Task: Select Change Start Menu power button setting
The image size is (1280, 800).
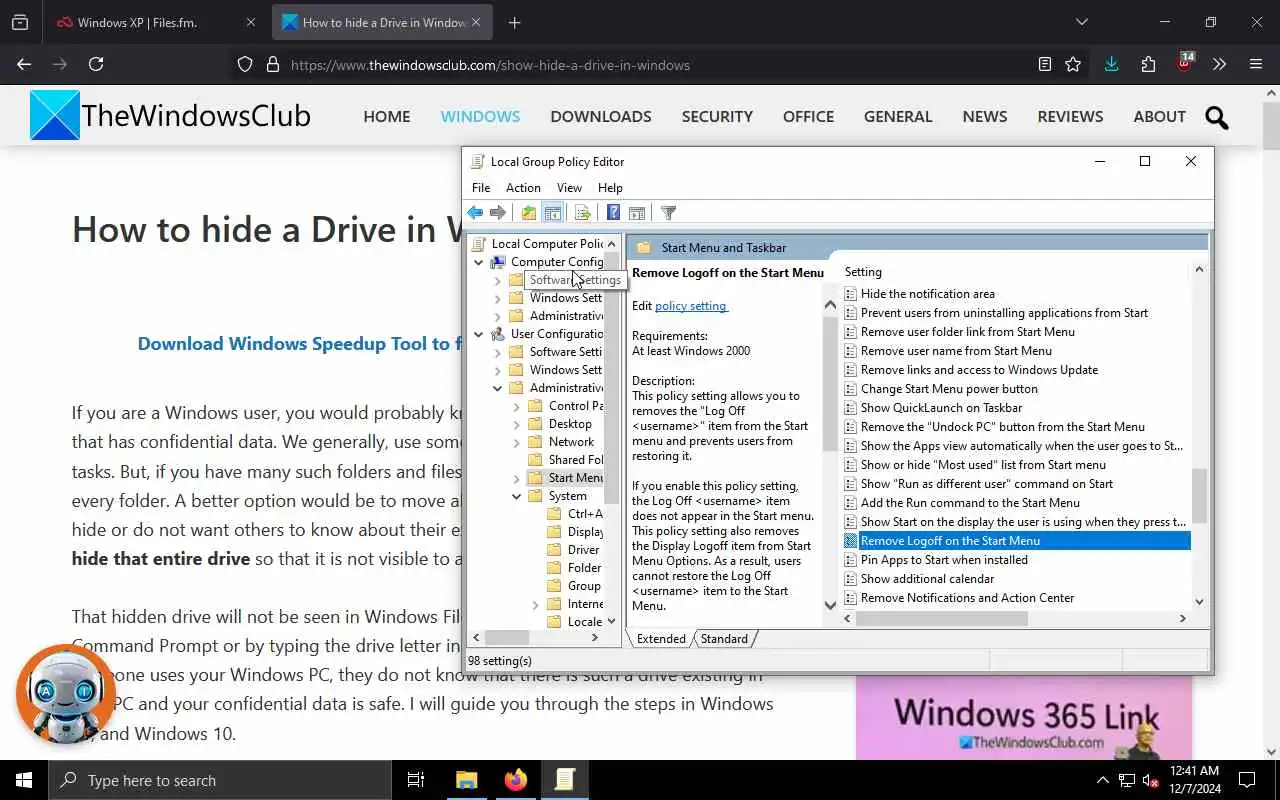Action: pos(949,389)
